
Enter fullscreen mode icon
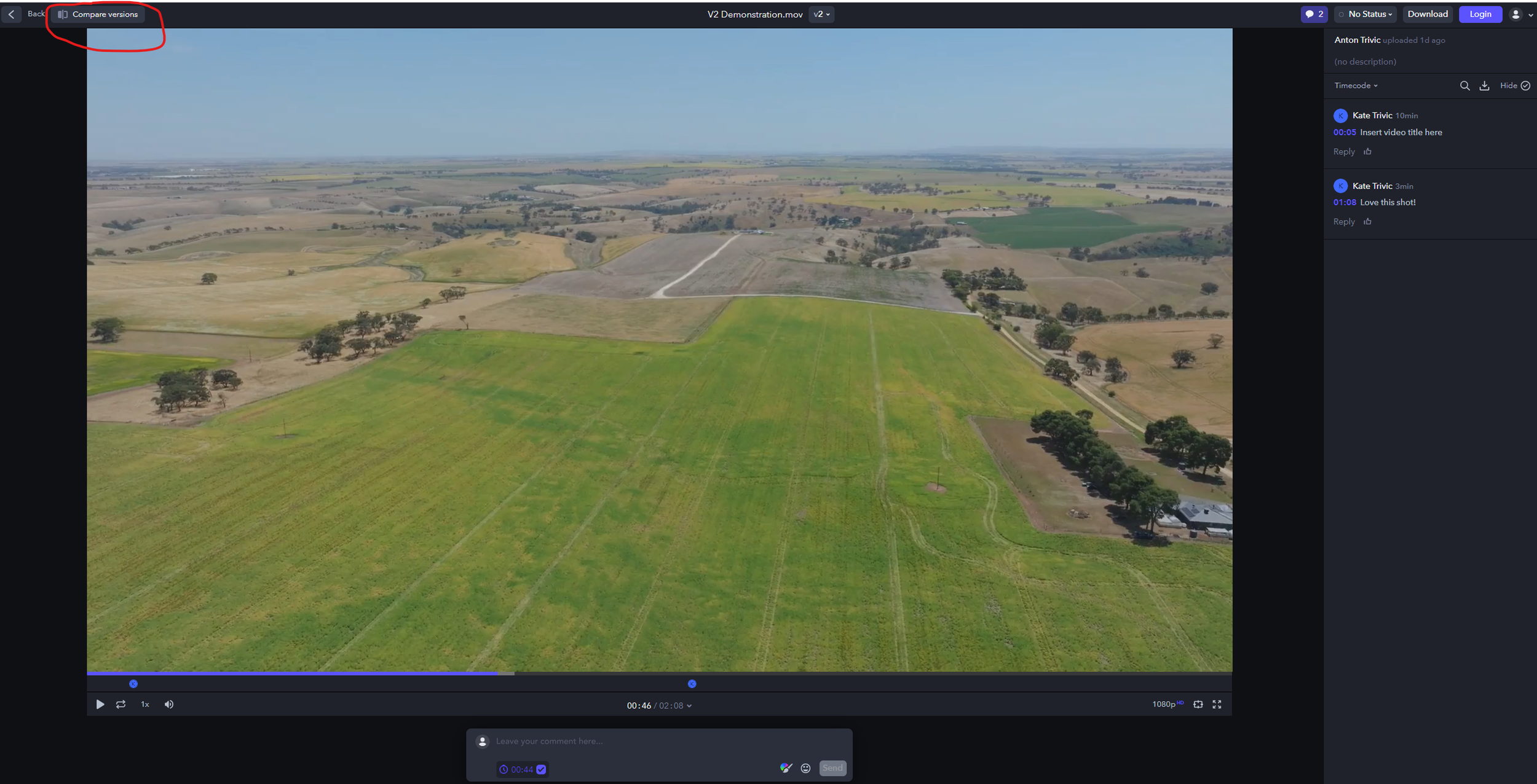1217,704
